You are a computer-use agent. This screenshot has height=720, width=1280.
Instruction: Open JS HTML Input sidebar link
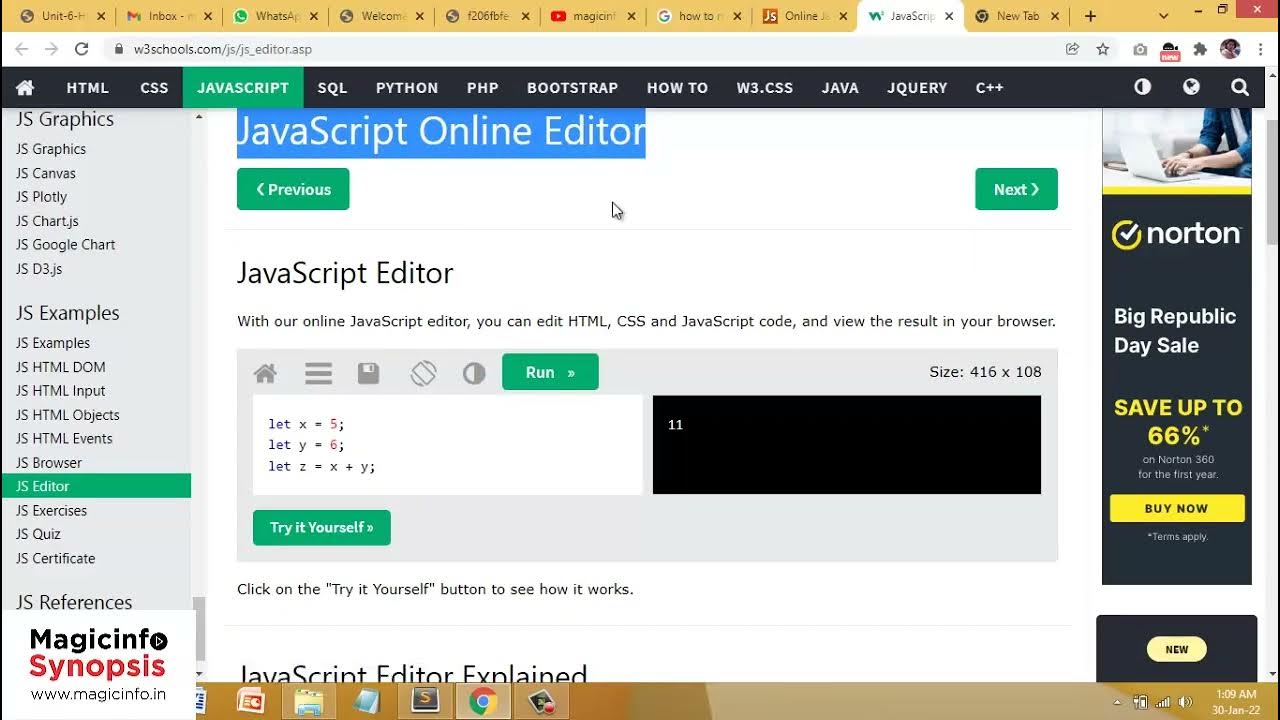(60, 391)
